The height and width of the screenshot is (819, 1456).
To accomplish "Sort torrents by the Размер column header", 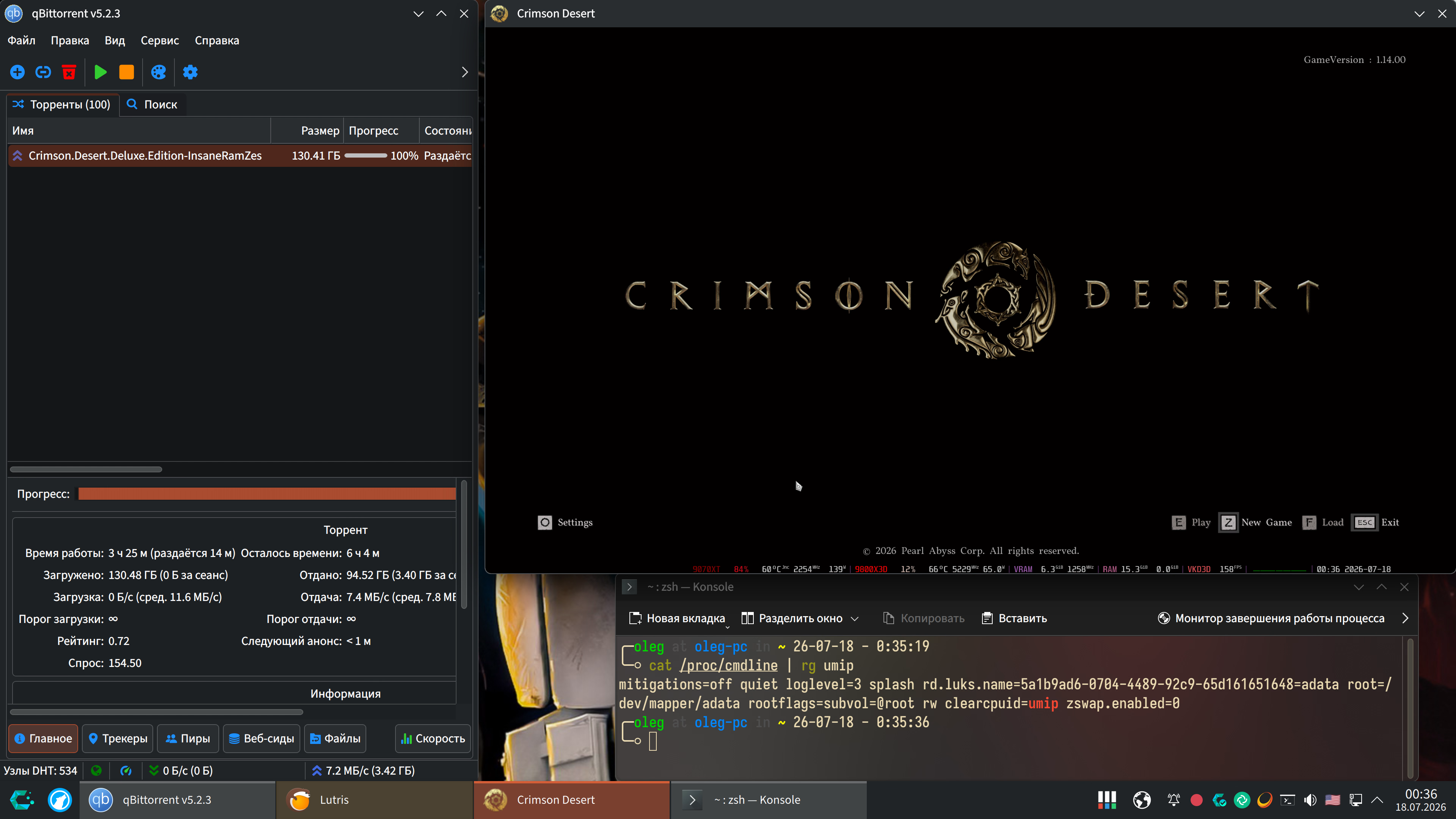I will (x=307, y=130).
